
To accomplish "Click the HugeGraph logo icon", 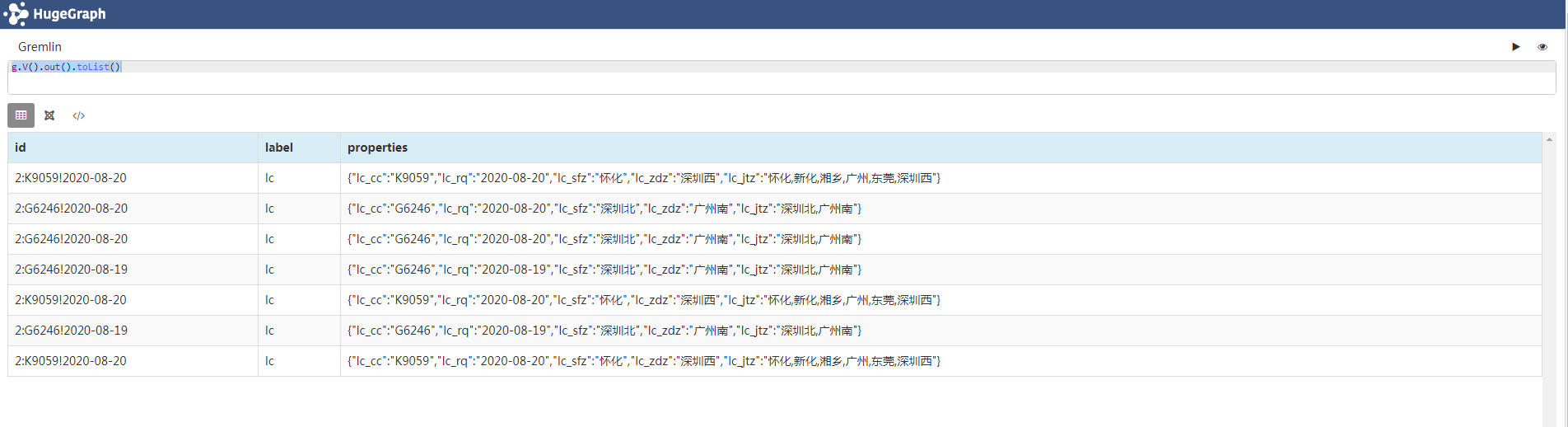I will point(16,14).
